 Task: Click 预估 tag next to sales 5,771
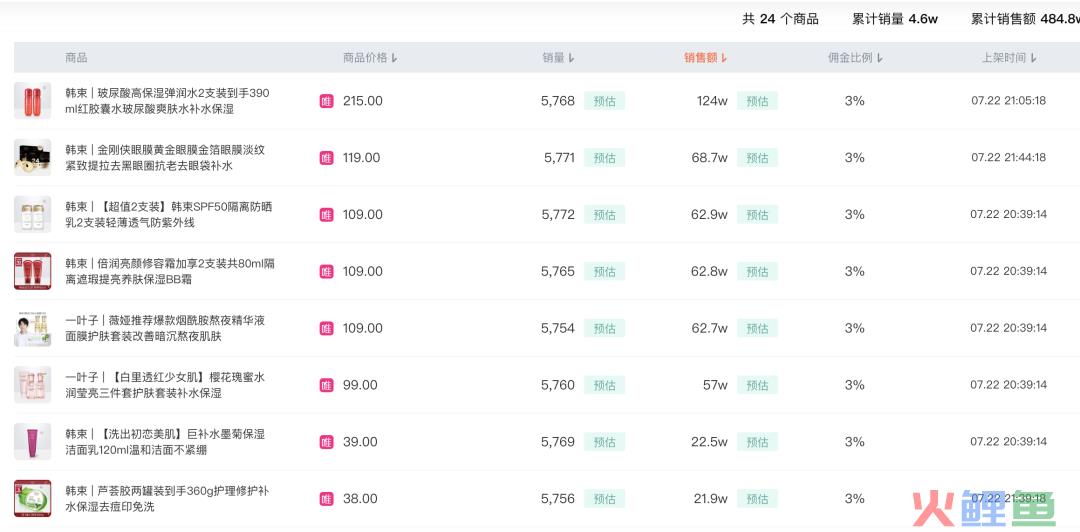(604, 158)
